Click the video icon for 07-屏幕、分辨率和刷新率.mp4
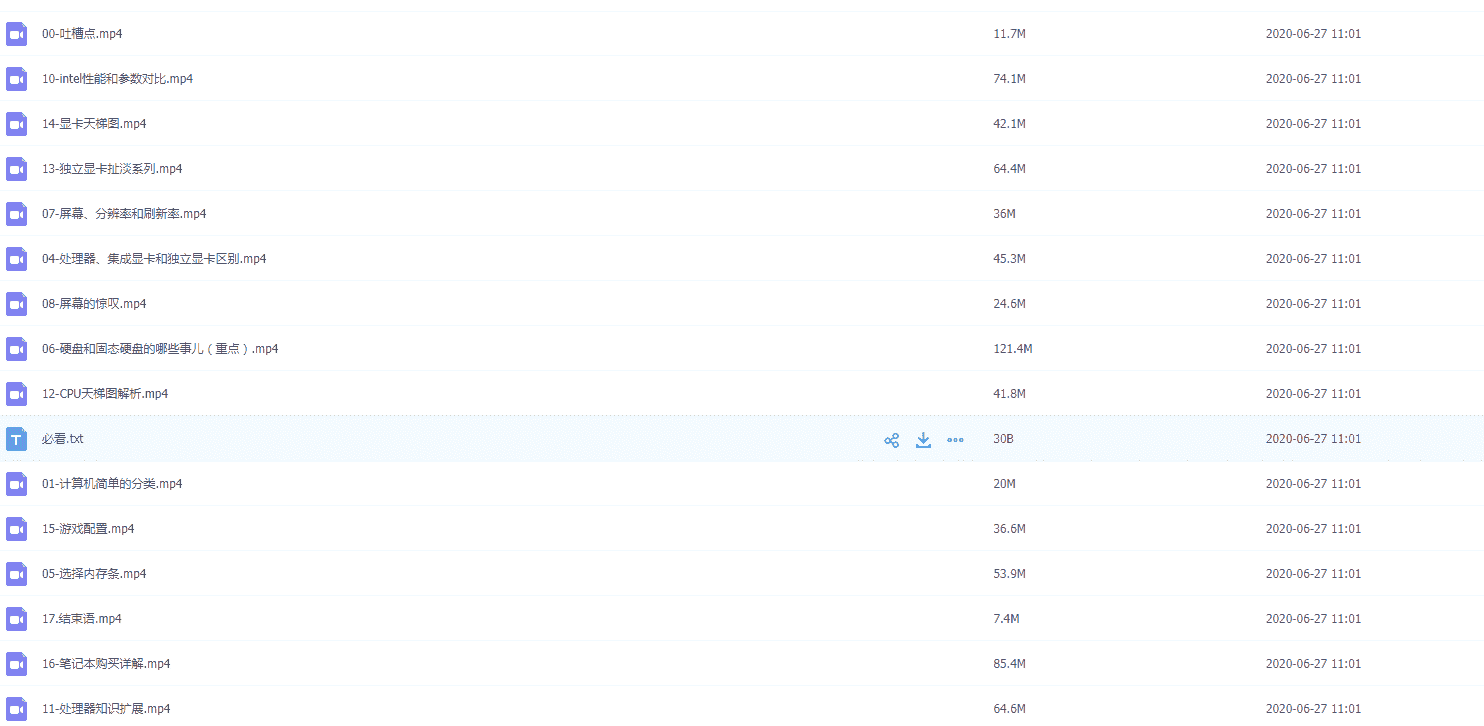 pyautogui.click(x=16, y=214)
